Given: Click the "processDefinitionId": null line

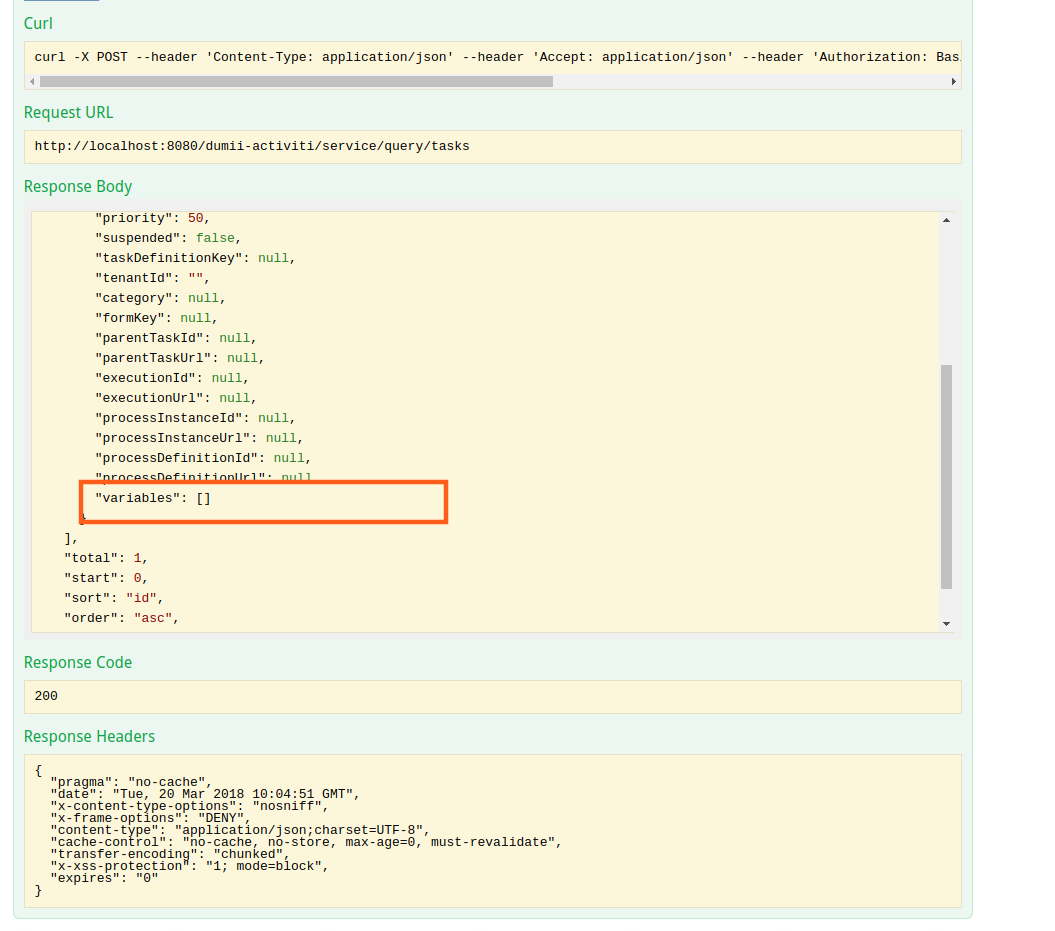Looking at the screenshot, I should point(203,458).
